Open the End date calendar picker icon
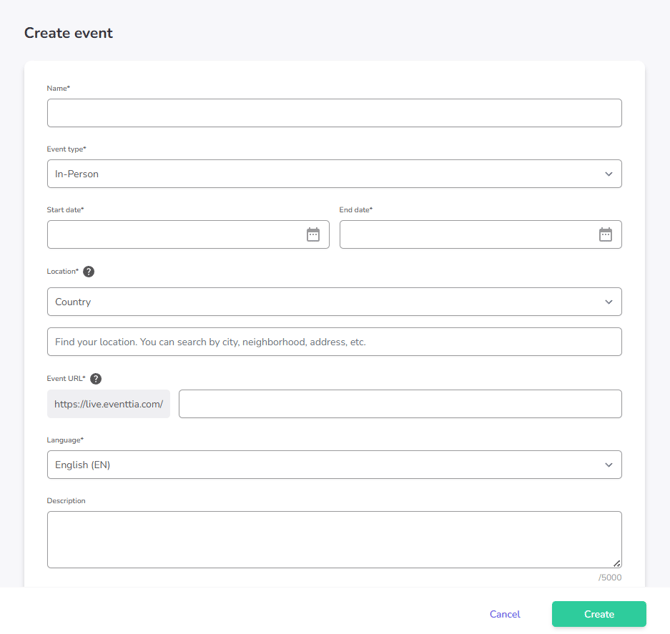670x634 pixels. (605, 234)
